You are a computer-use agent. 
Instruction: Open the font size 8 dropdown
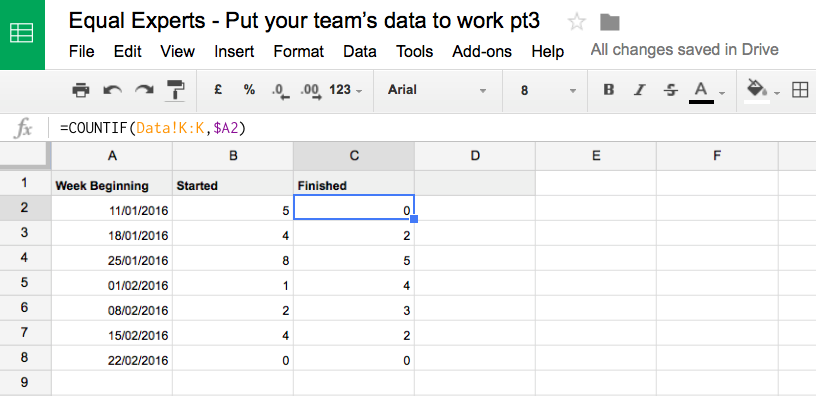point(548,90)
